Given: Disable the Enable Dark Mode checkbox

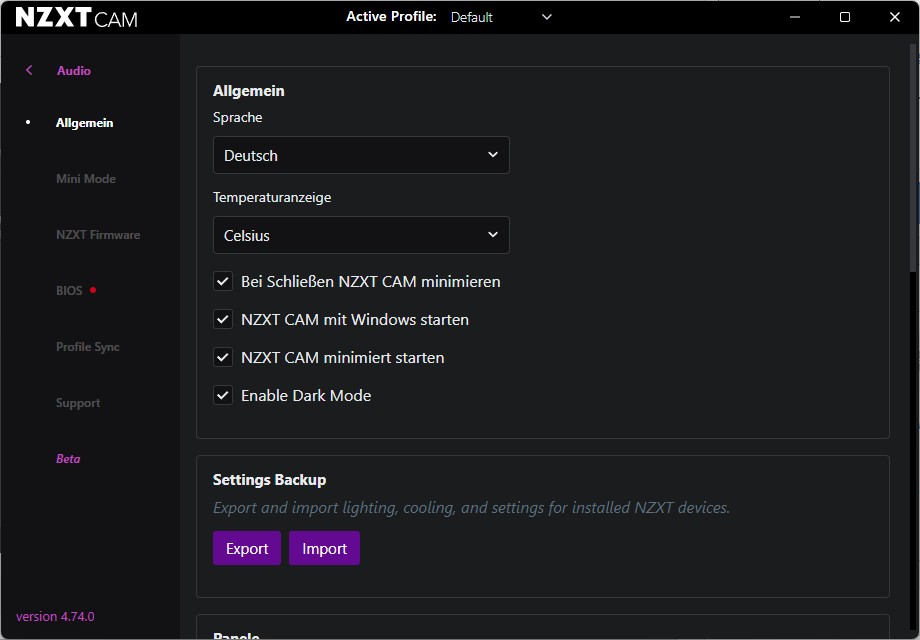Looking at the screenshot, I should (x=223, y=396).
